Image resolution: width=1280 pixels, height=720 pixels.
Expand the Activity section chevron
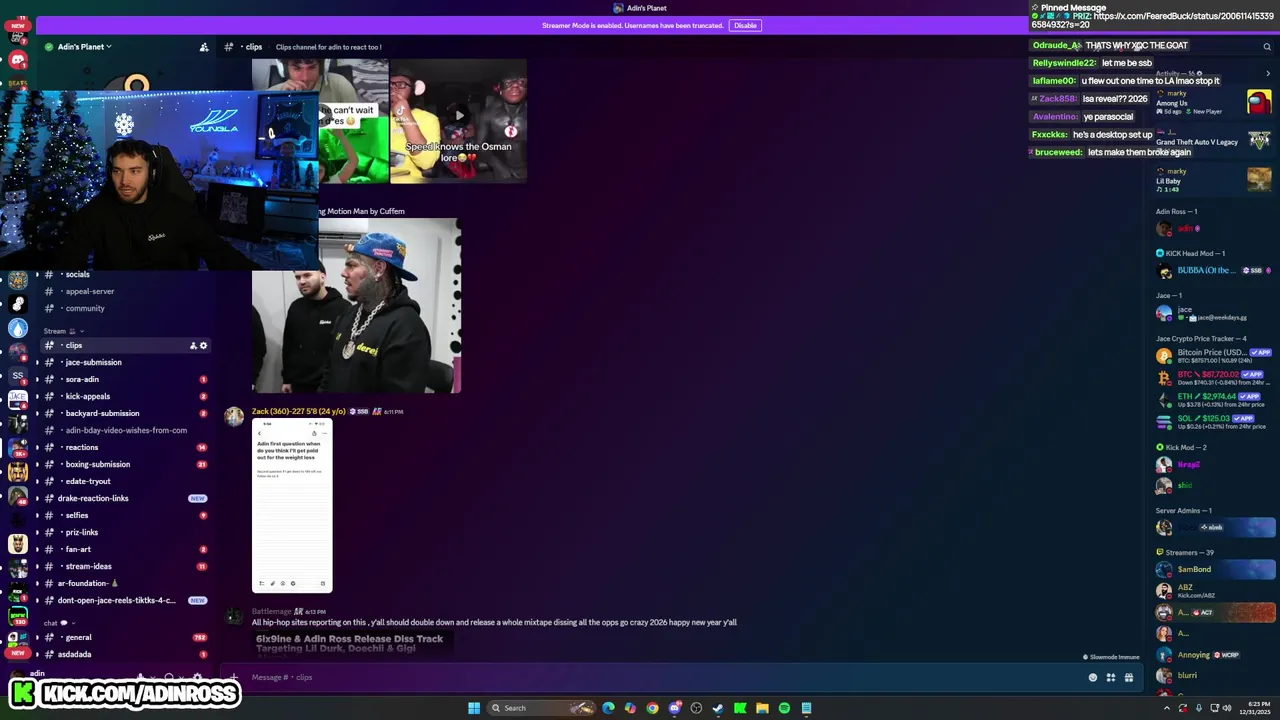[x=1268, y=73]
